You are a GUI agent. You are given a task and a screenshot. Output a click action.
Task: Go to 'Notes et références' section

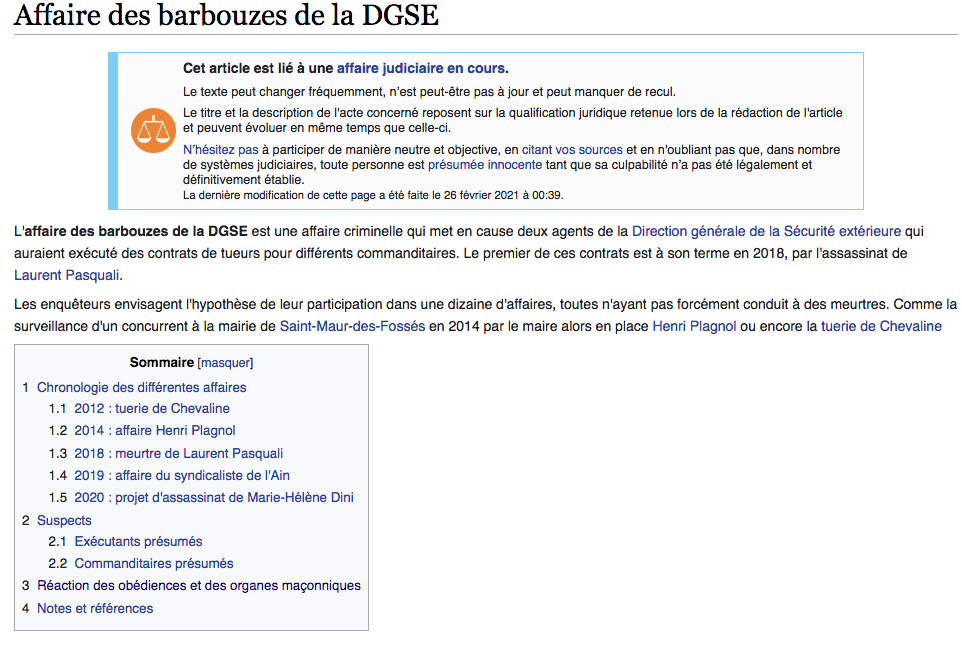[x=95, y=608]
